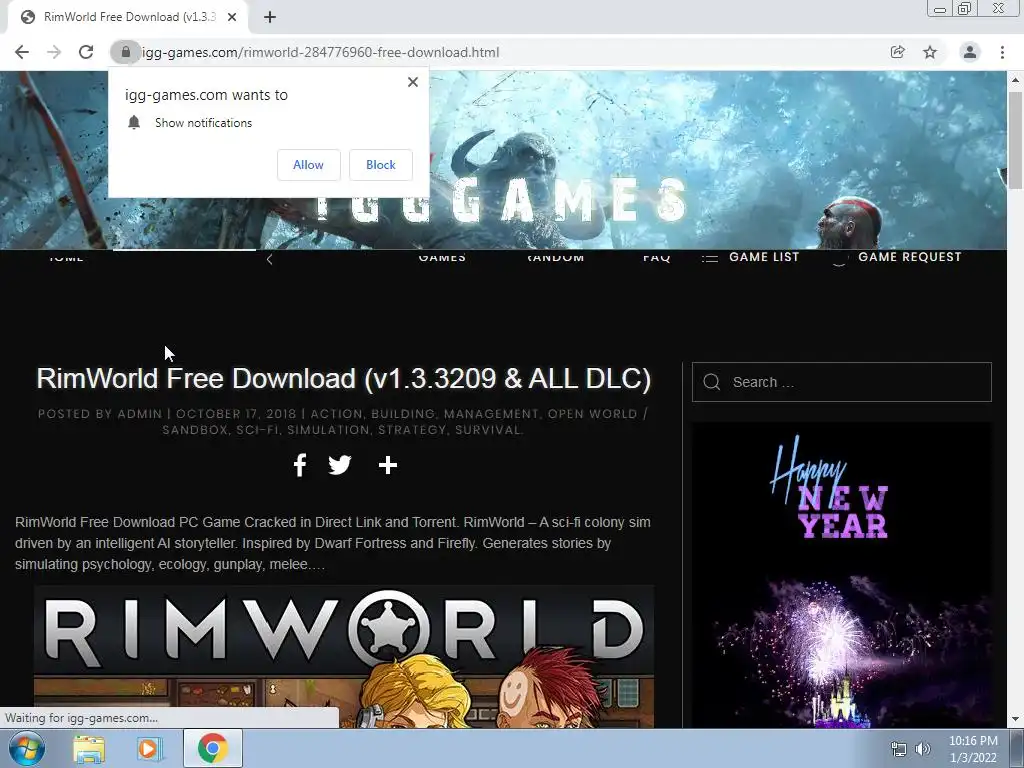
Task: Open the RANDOM menu item
Action: coord(556,257)
